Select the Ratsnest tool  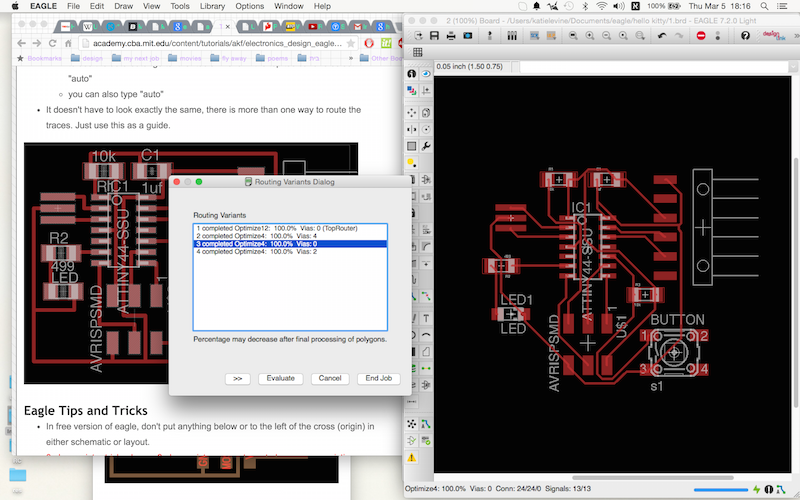point(412,423)
